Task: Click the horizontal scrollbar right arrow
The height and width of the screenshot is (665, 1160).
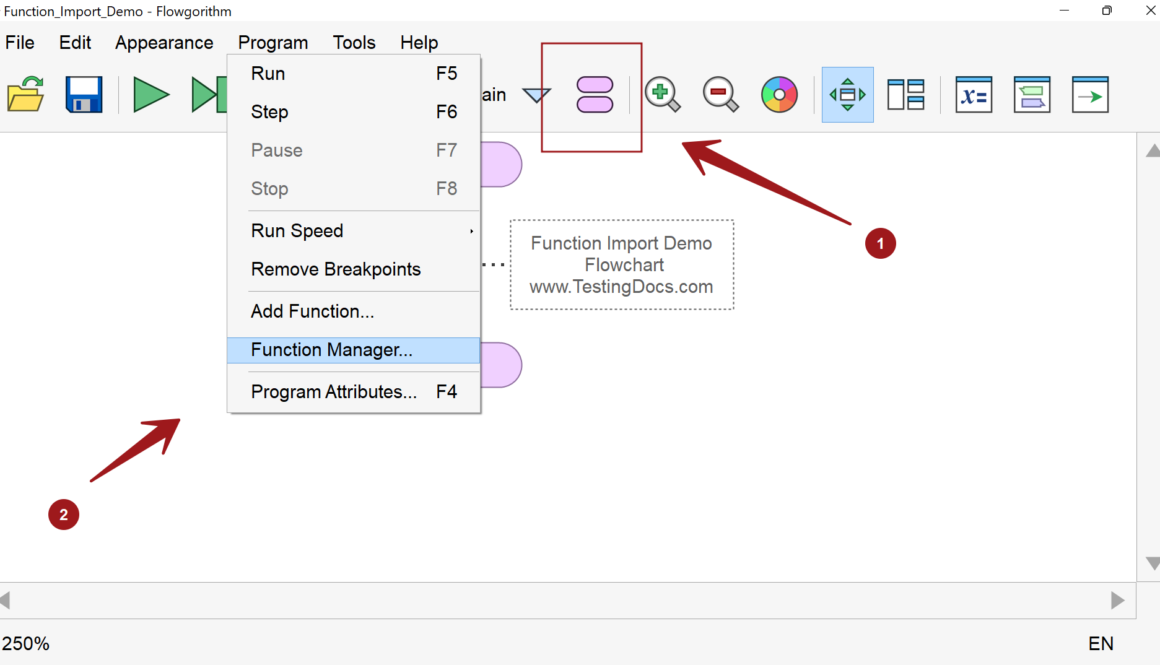Action: click(x=1117, y=600)
